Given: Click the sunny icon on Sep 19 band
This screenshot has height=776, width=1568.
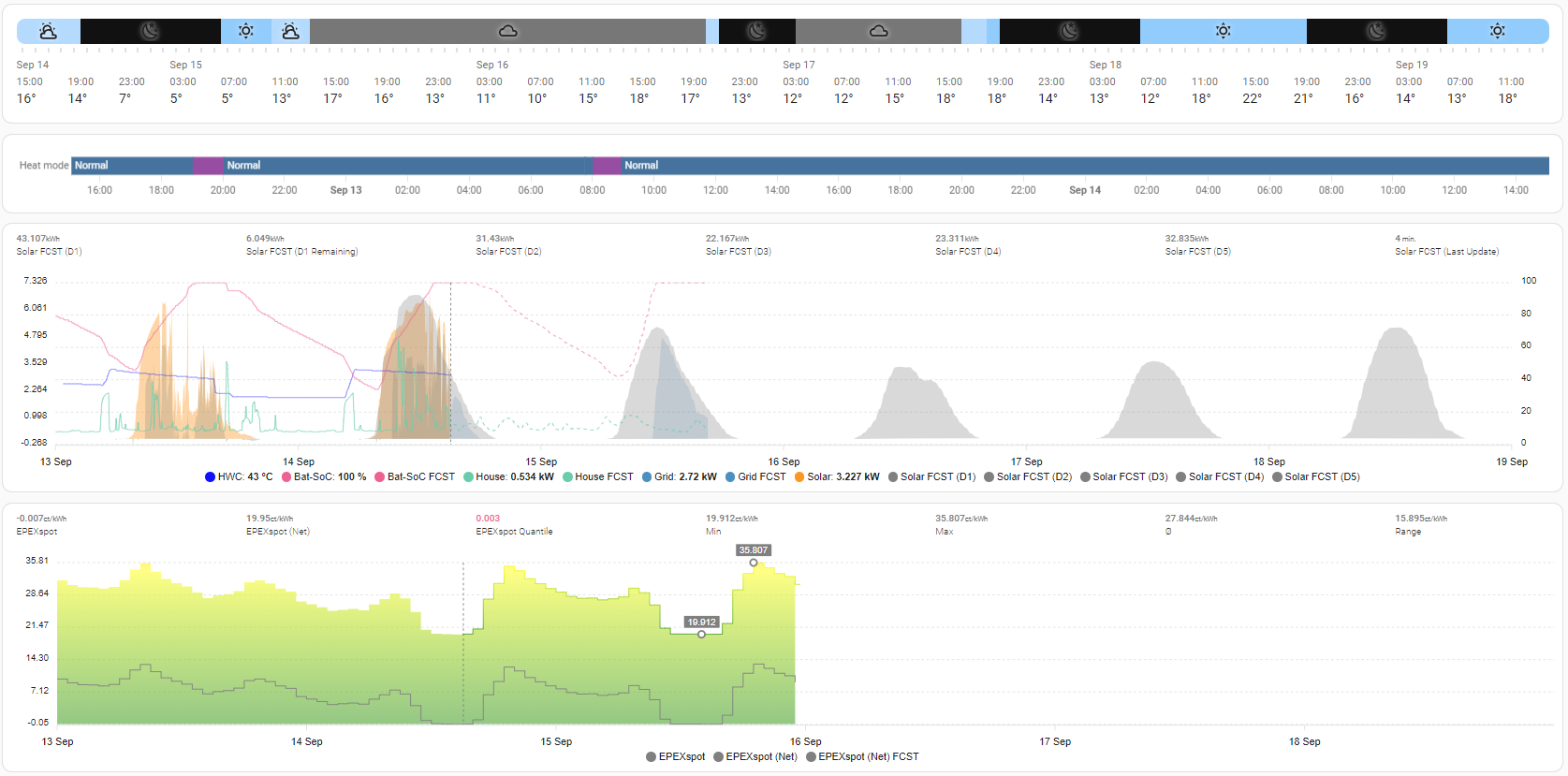Looking at the screenshot, I should (1498, 31).
